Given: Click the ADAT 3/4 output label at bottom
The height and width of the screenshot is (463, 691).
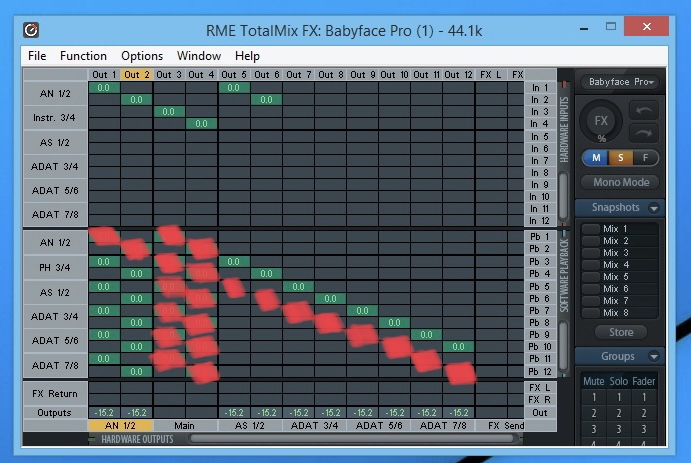Looking at the screenshot, I should 314,426.
